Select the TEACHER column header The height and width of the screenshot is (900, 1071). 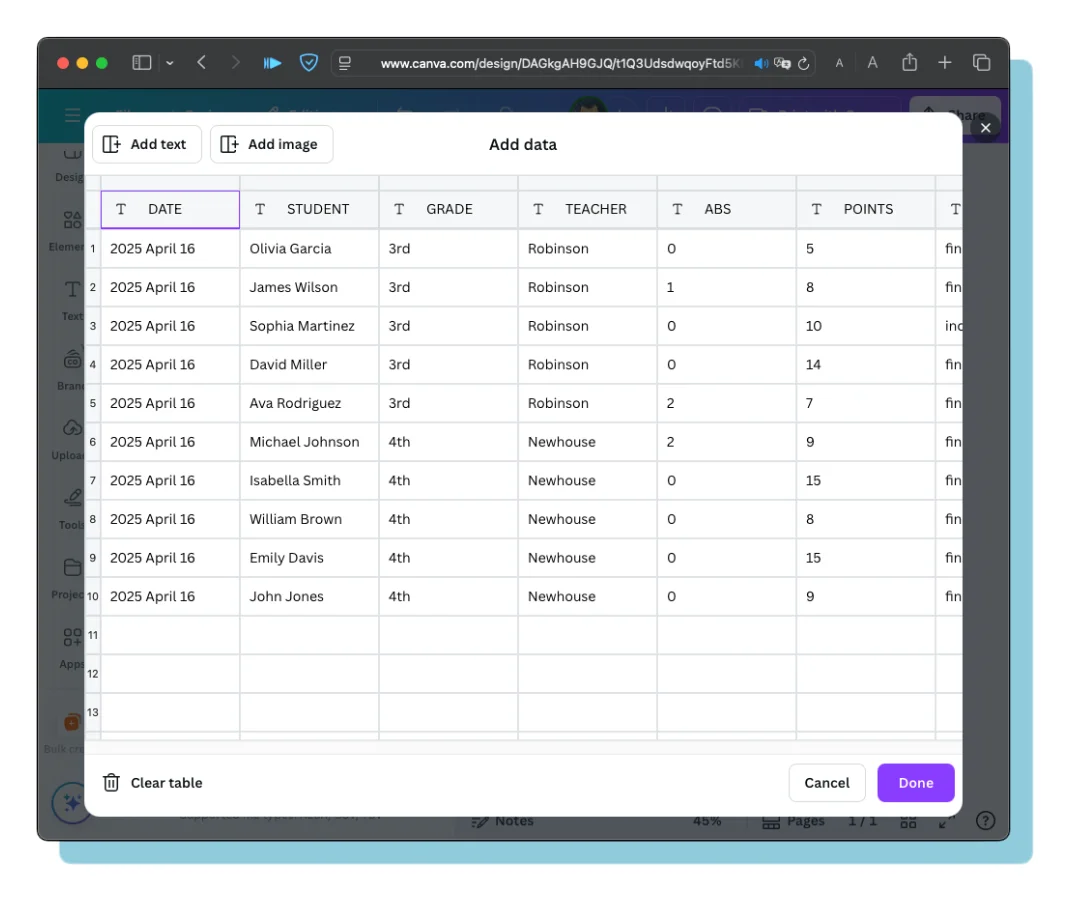coord(587,209)
